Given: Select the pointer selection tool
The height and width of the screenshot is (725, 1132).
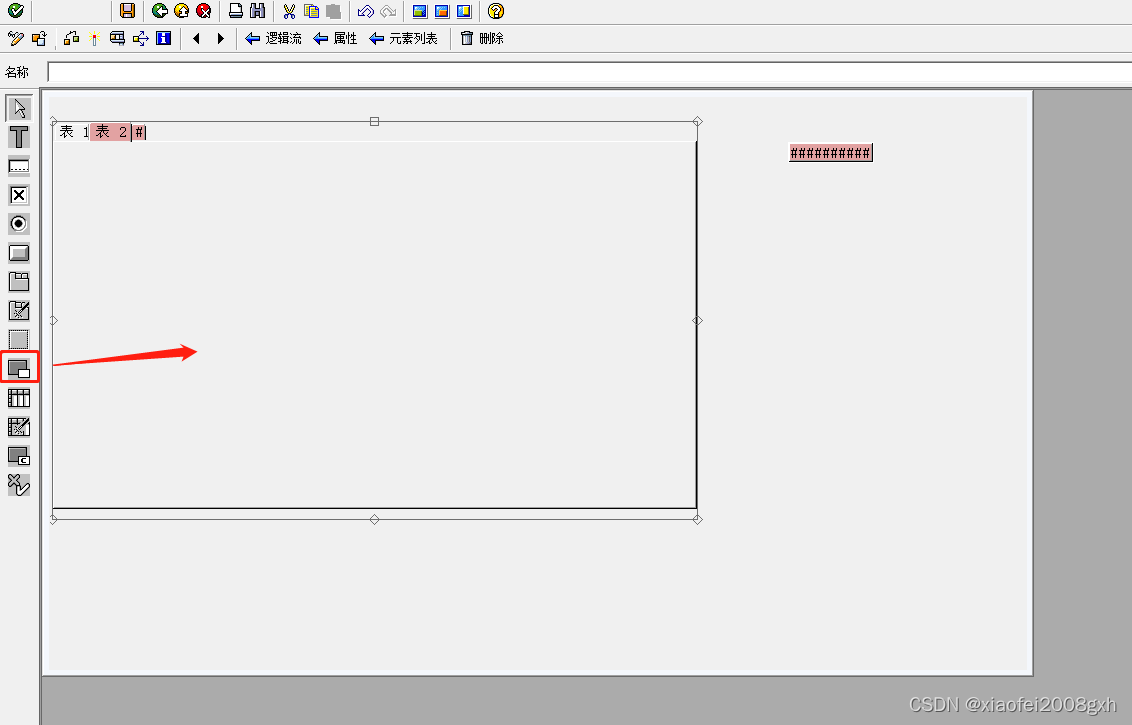Looking at the screenshot, I should 18,108.
